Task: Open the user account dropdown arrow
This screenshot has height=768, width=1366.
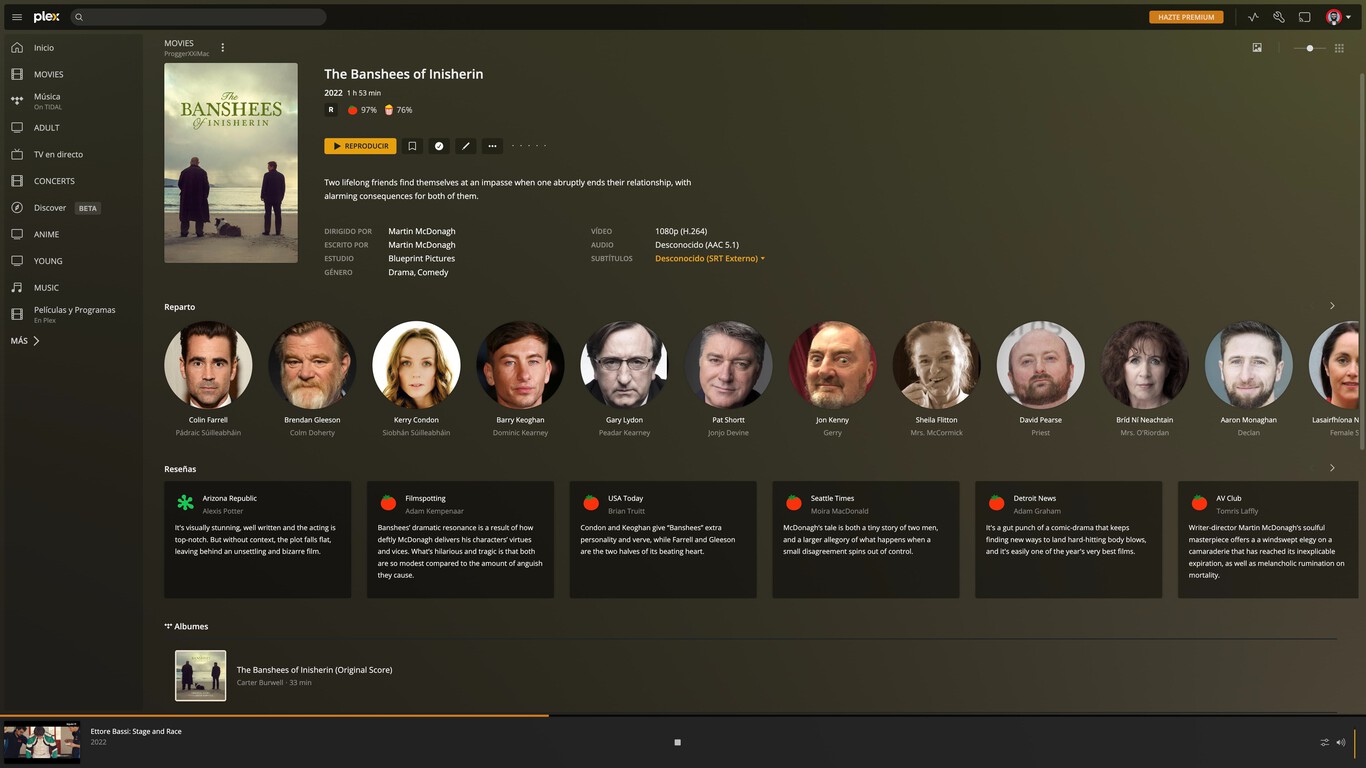Action: (1348, 17)
